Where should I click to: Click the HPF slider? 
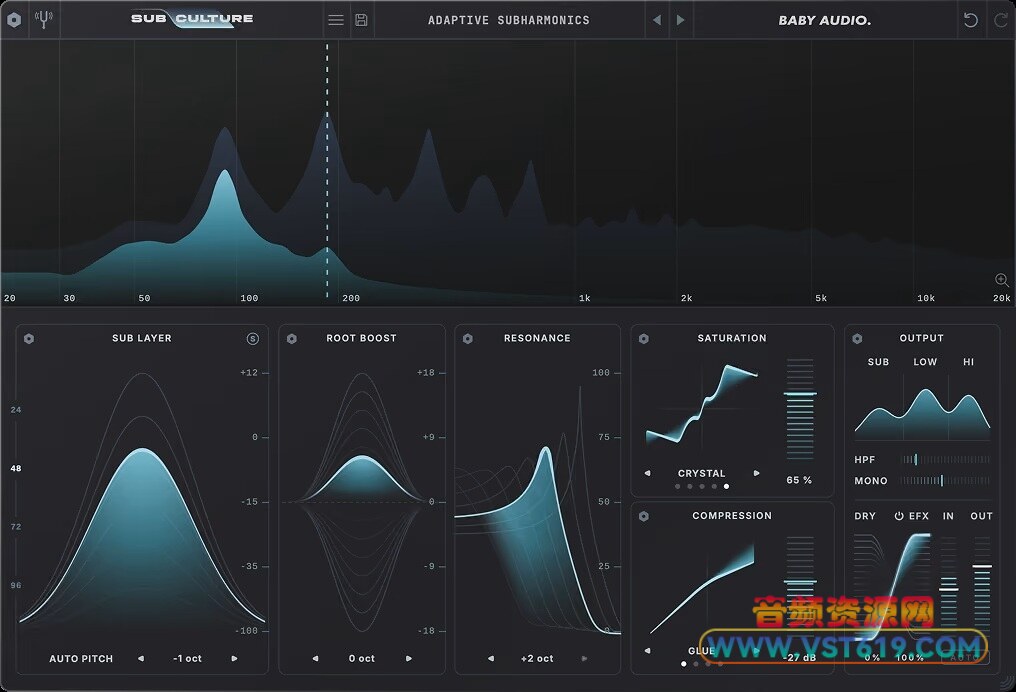(x=945, y=459)
